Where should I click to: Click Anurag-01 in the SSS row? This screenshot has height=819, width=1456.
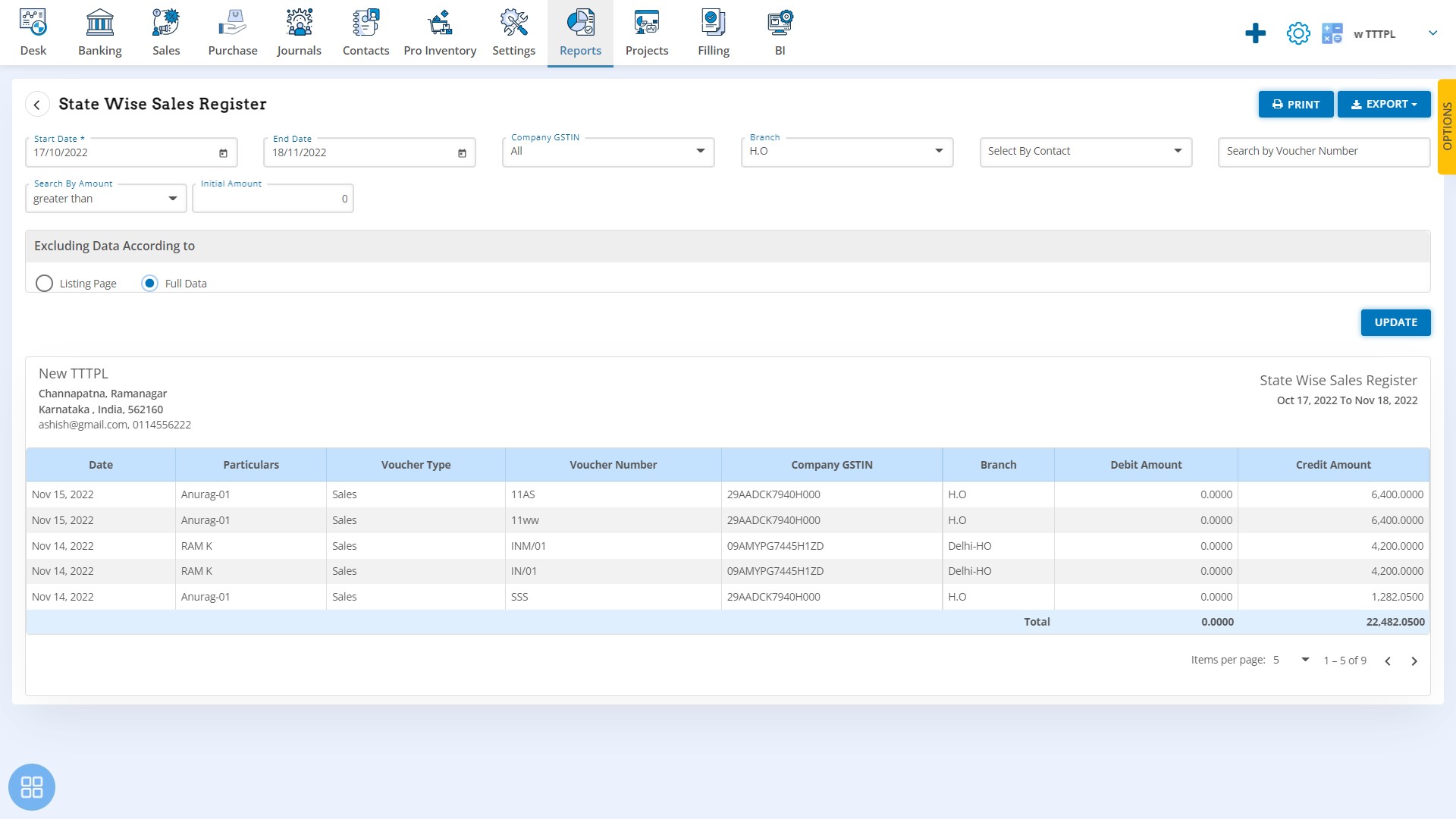(x=206, y=597)
